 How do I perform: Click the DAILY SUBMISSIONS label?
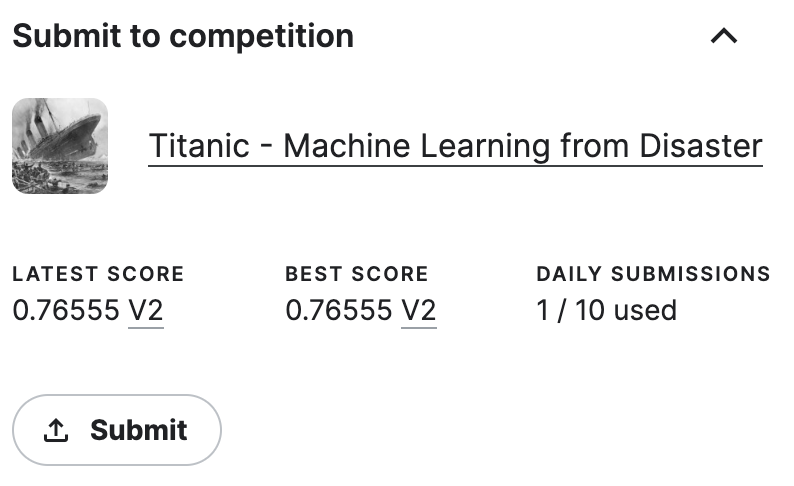click(x=653, y=274)
